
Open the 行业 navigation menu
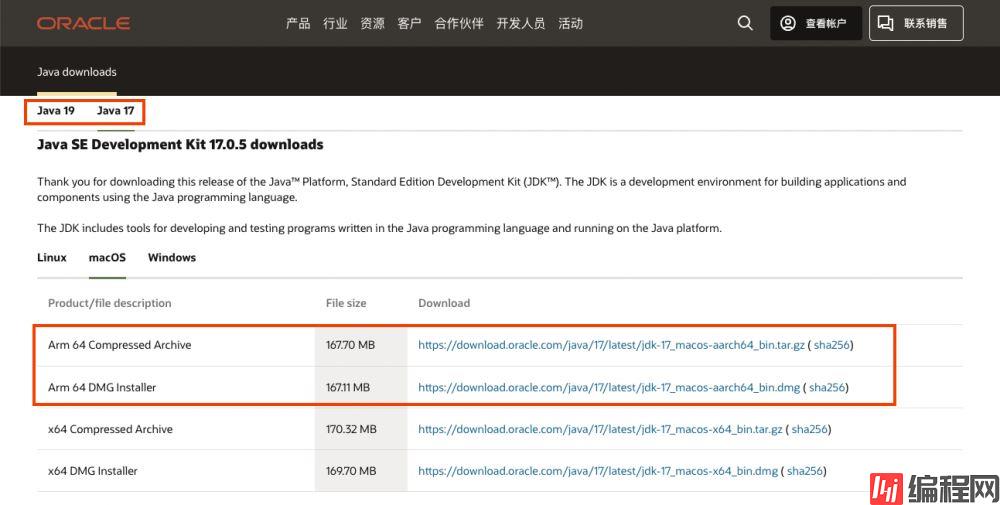coord(335,23)
